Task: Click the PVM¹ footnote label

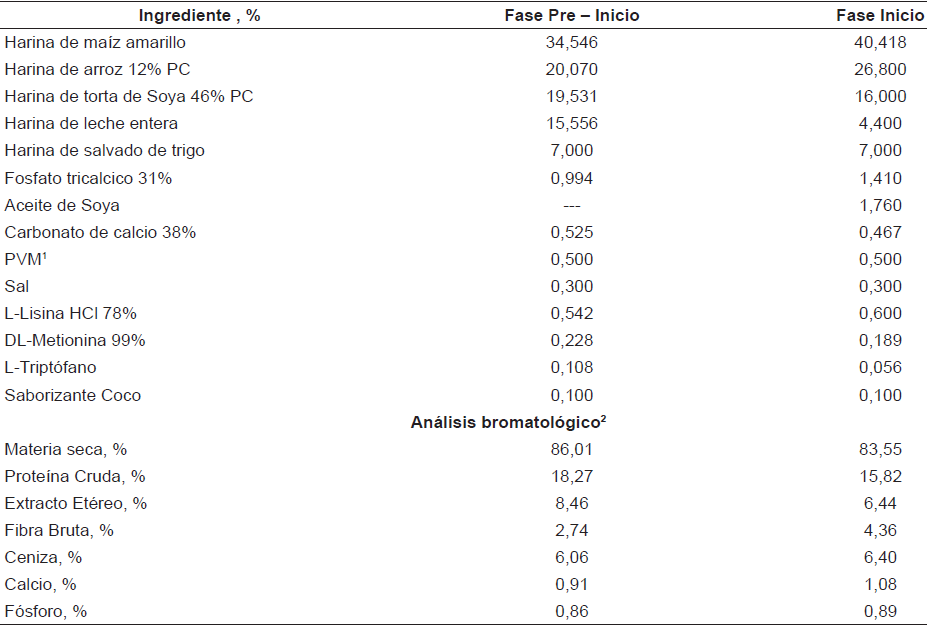Action: pyautogui.click(x=25, y=259)
